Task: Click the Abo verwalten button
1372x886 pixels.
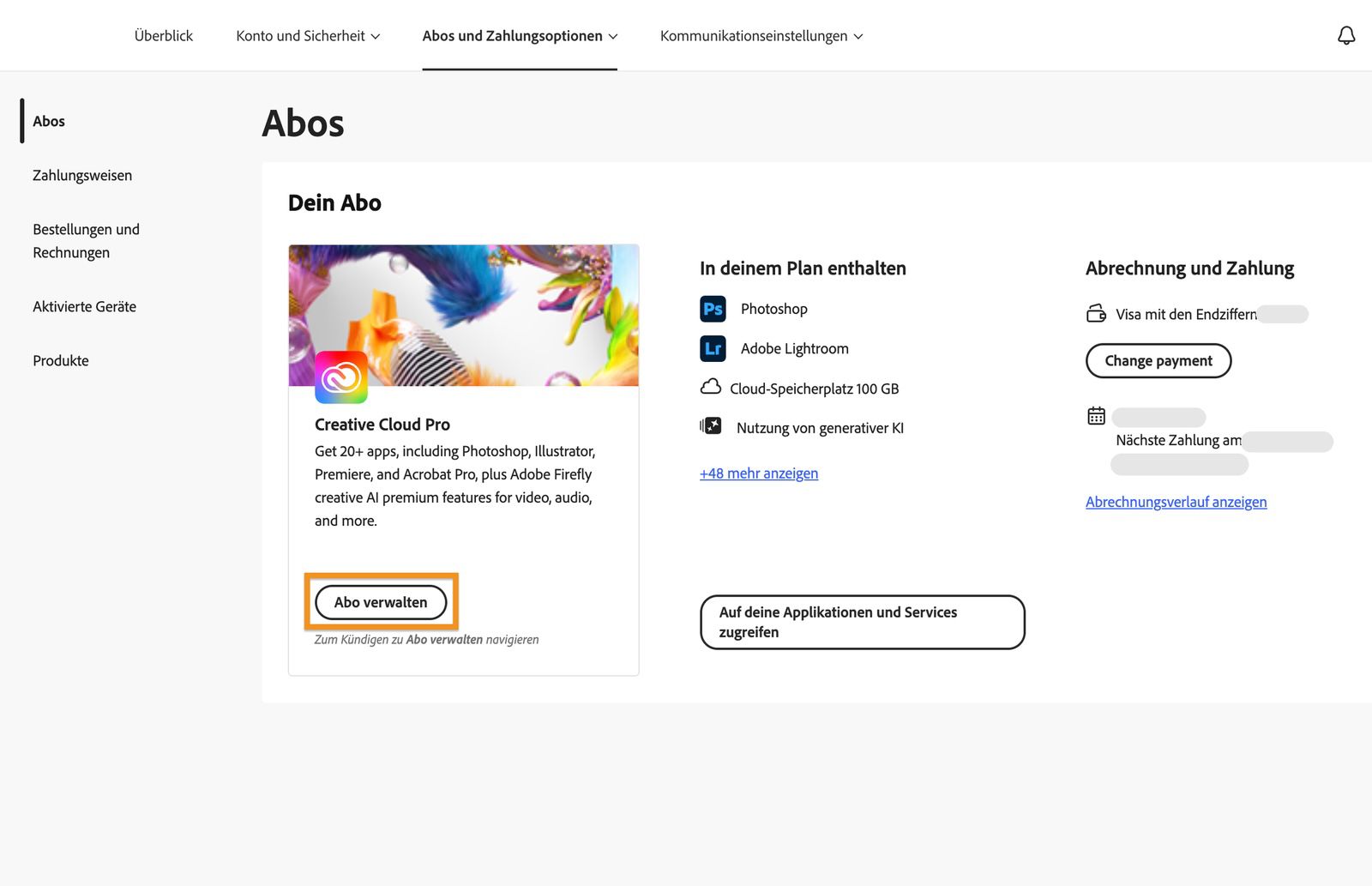Action: 381,602
